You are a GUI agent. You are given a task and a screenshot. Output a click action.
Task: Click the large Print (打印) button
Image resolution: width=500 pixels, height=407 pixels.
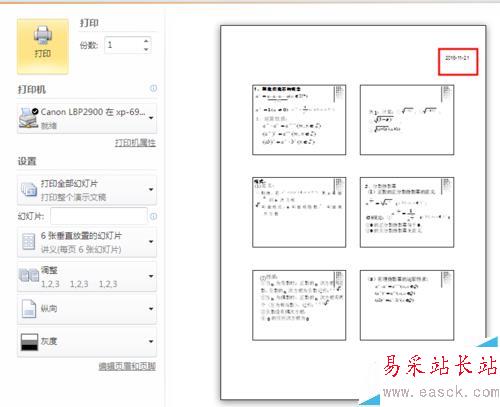[x=43, y=46]
